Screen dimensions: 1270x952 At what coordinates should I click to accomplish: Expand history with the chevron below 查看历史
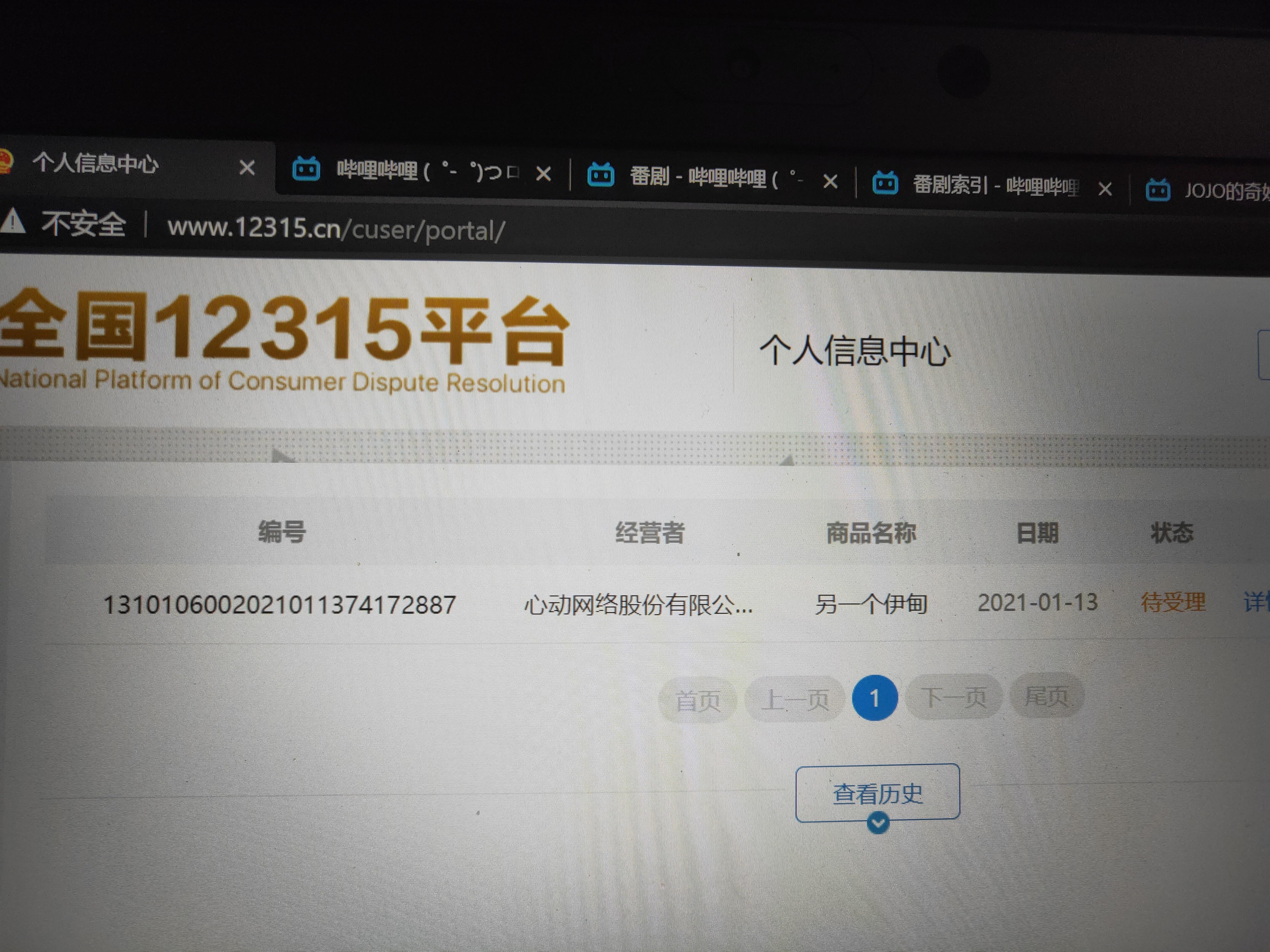click(x=878, y=823)
